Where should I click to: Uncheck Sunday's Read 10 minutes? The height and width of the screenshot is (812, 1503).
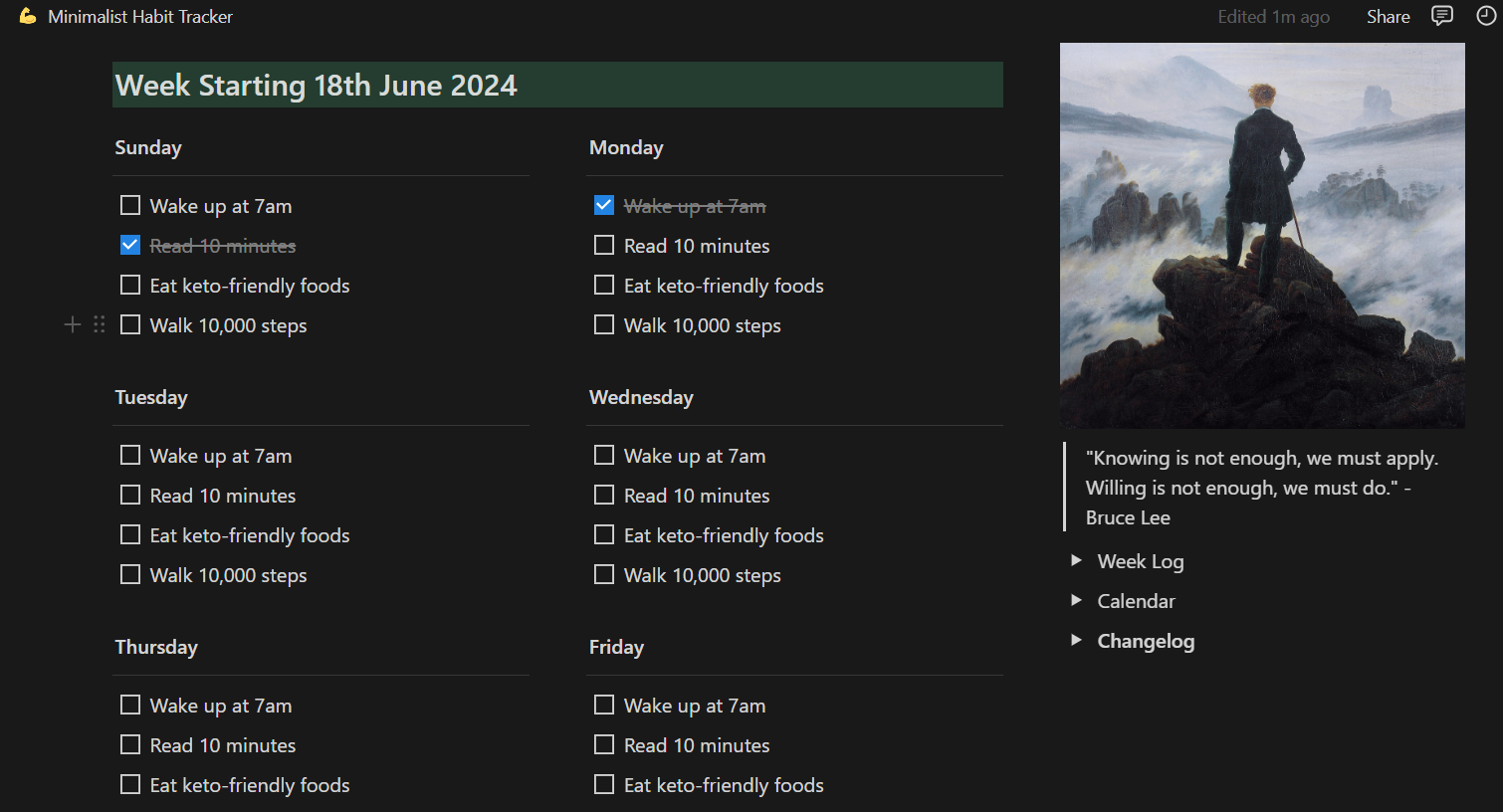(x=130, y=246)
